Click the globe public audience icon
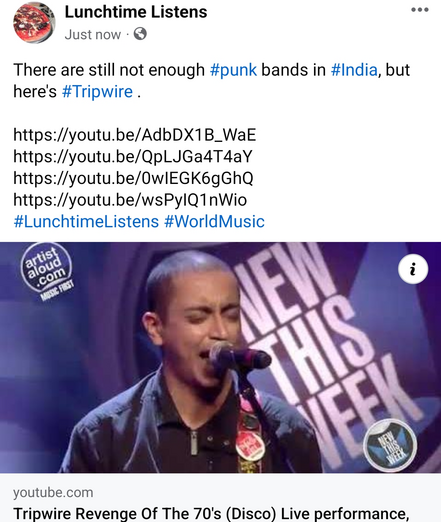The image size is (441, 522). [x=140, y=34]
